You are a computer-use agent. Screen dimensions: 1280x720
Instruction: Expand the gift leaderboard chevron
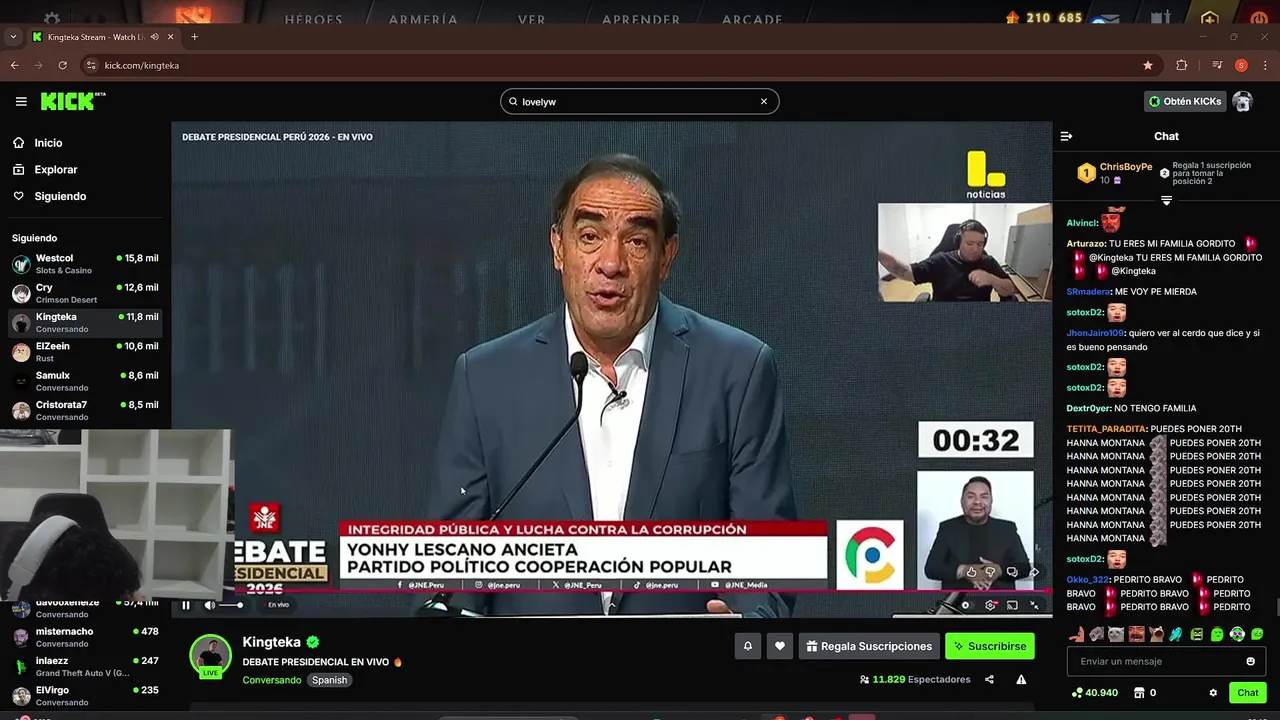[x=1166, y=201]
